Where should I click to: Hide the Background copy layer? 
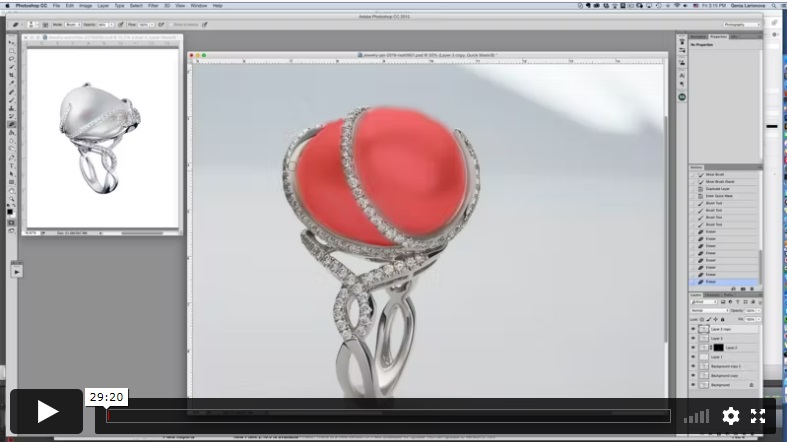coord(693,375)
